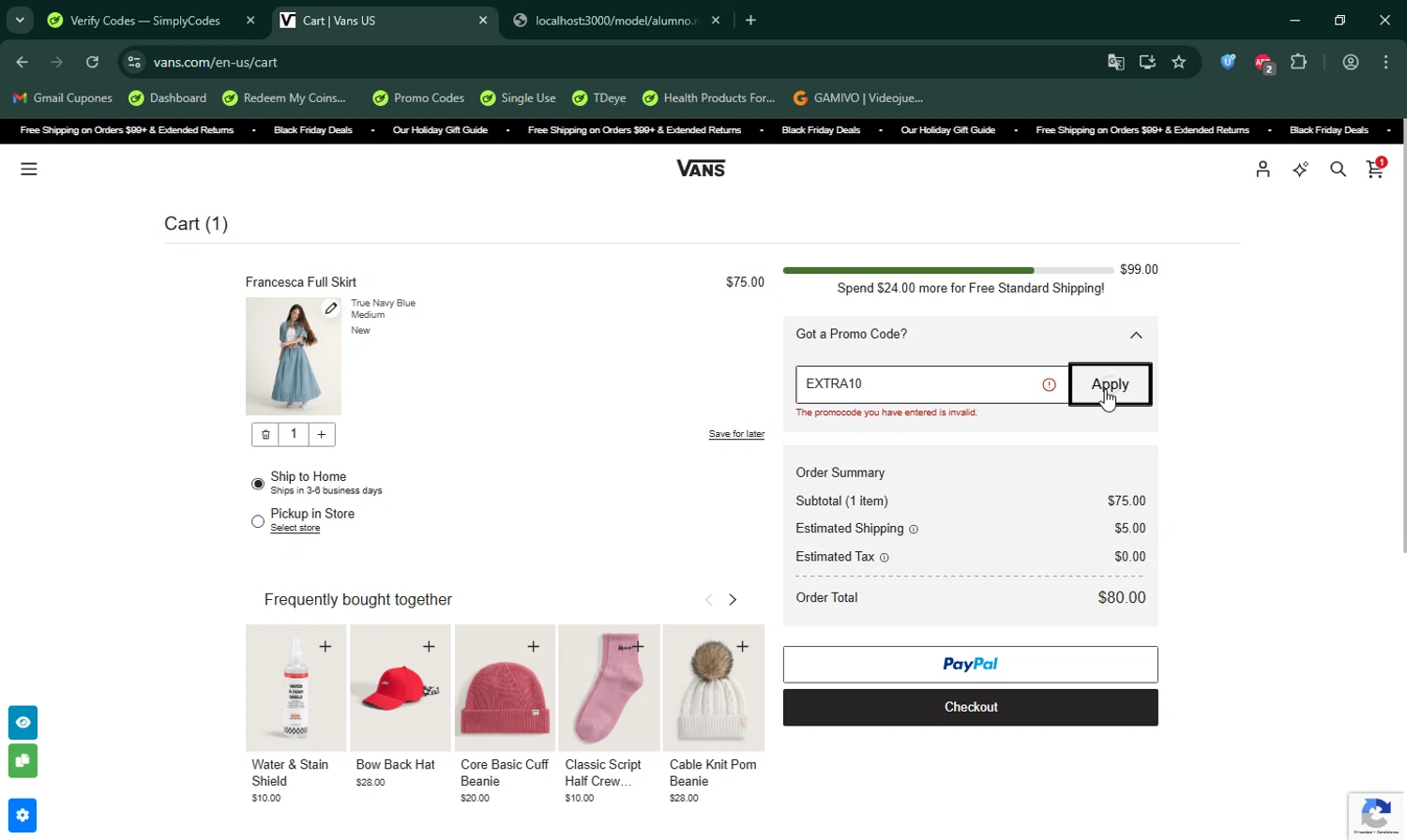The height and width of the screenshot is (840, 1407).
Task: Click the address bar URL
Action: 216,62
